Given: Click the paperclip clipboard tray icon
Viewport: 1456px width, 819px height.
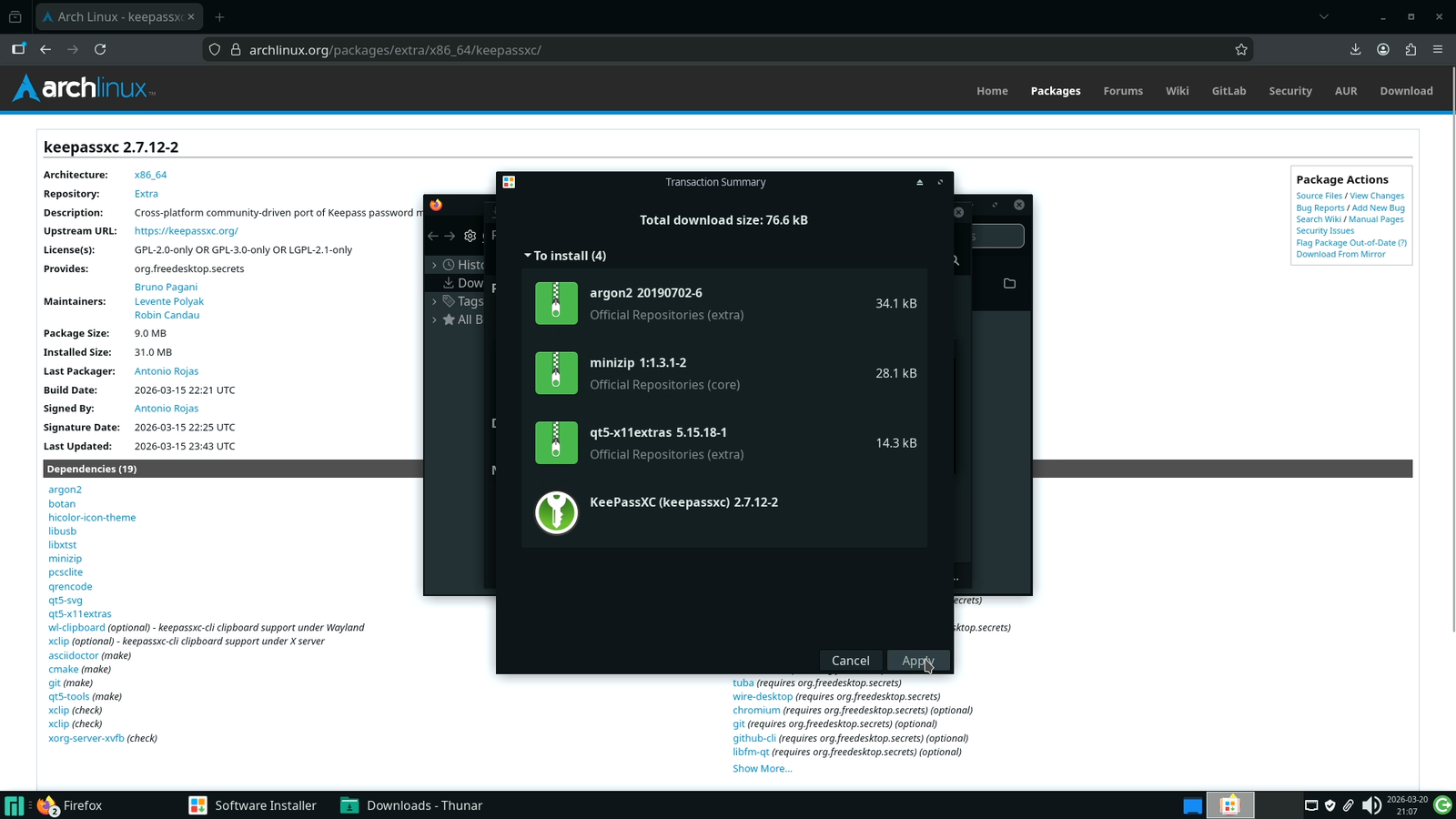Looking at the screenshot, I should click(x=1349, y=805).
